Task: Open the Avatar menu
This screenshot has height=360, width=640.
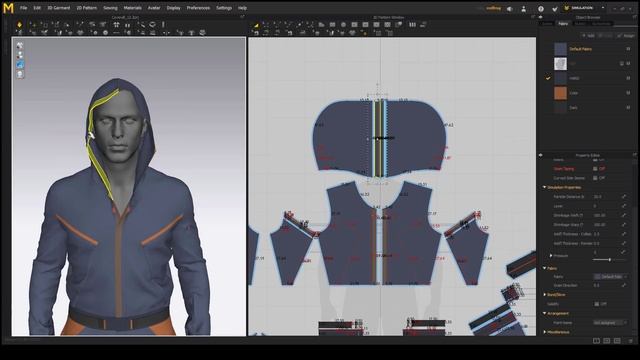Action: point(154,8)
